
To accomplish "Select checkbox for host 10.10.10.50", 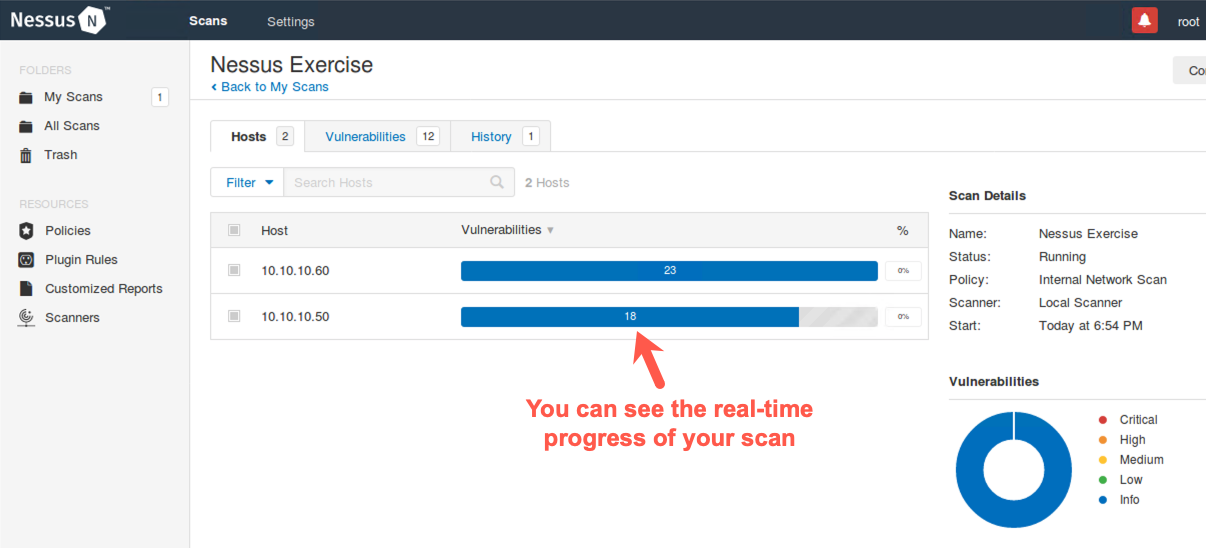I will pos(234,316).
